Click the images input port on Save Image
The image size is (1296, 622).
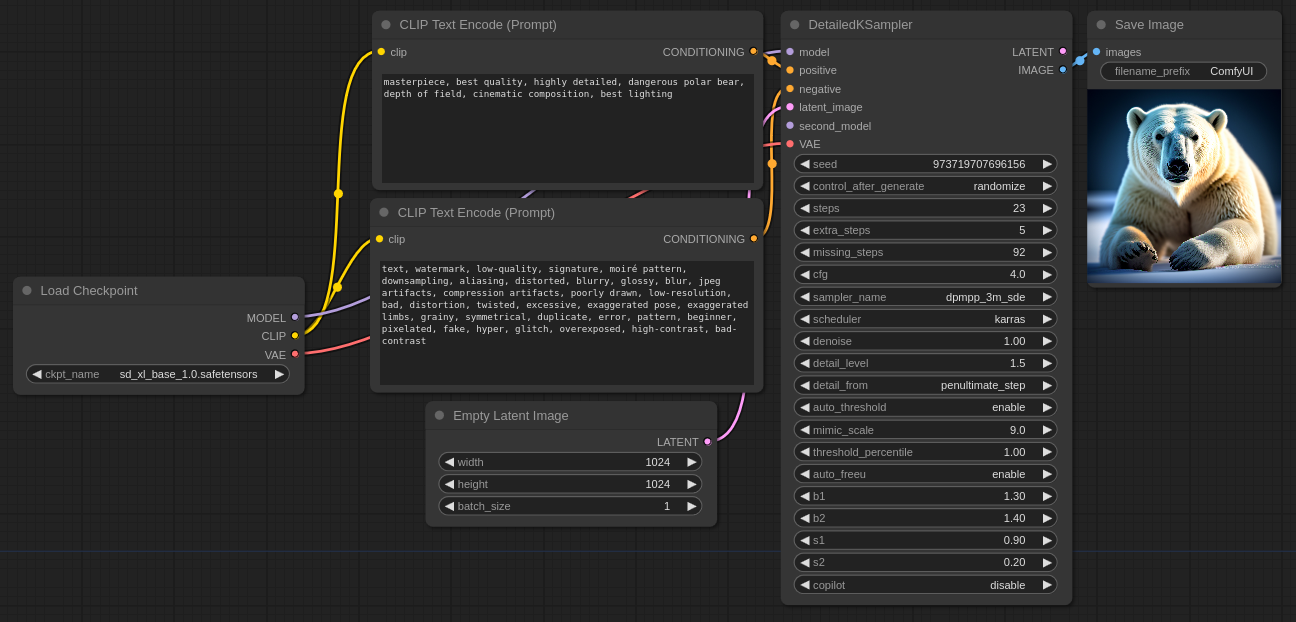[x=1096, y=52]
